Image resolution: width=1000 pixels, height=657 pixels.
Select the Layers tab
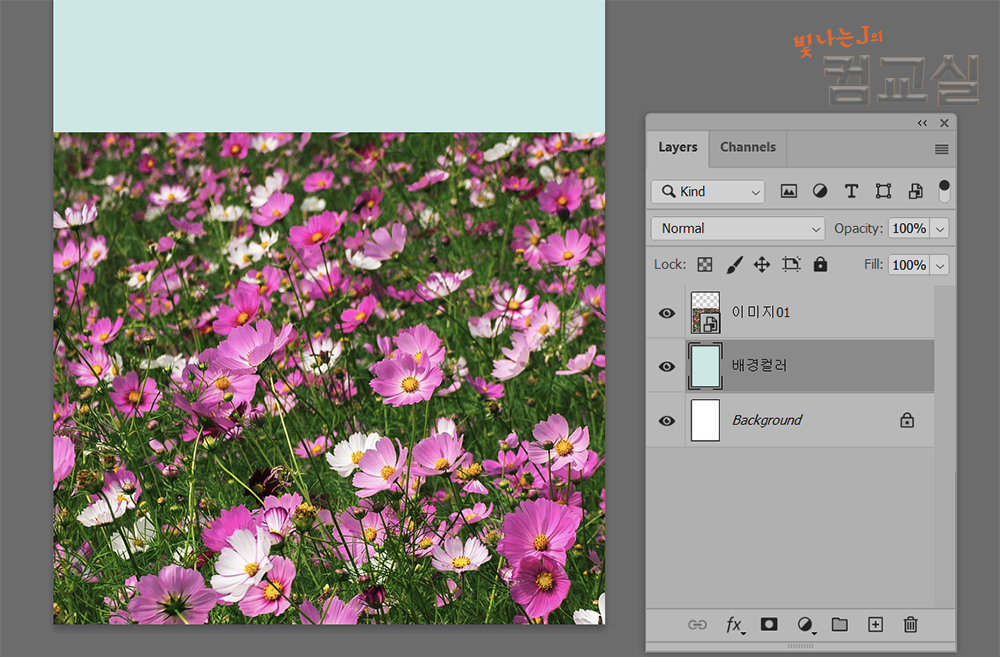(677, 147)
